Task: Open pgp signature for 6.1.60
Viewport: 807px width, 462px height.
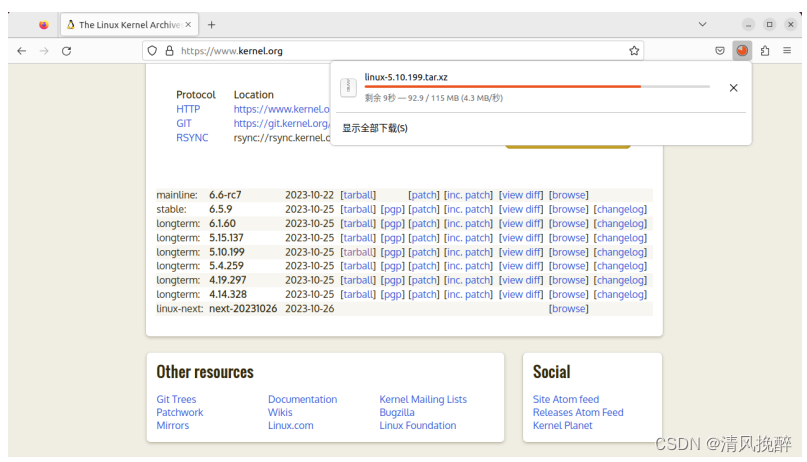Action: 393,224
